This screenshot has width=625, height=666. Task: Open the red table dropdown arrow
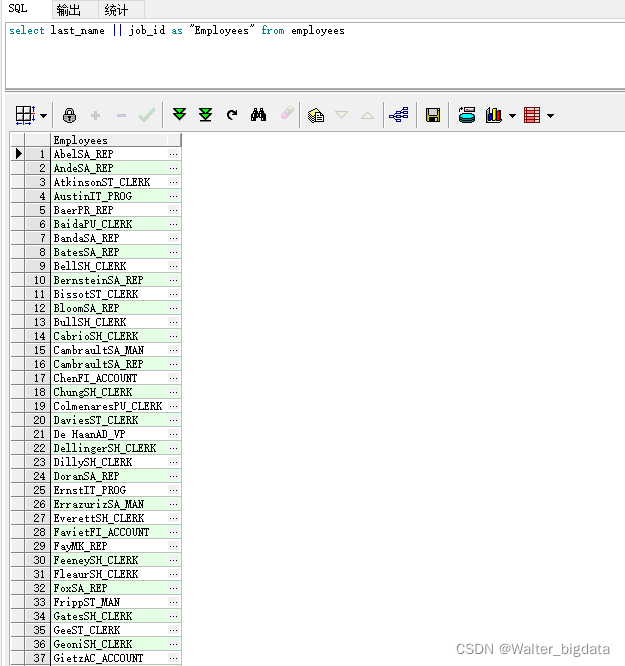tap(550, 116)
